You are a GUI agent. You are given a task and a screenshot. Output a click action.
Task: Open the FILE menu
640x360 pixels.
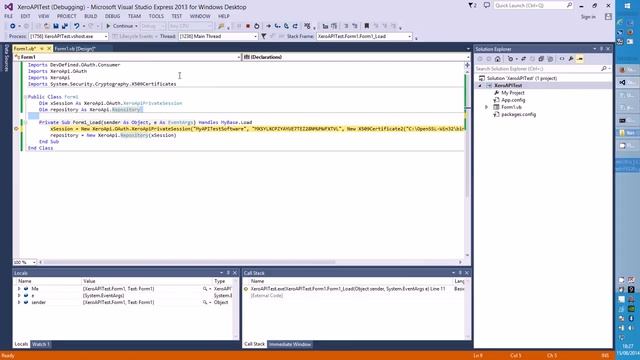(9, 16)
